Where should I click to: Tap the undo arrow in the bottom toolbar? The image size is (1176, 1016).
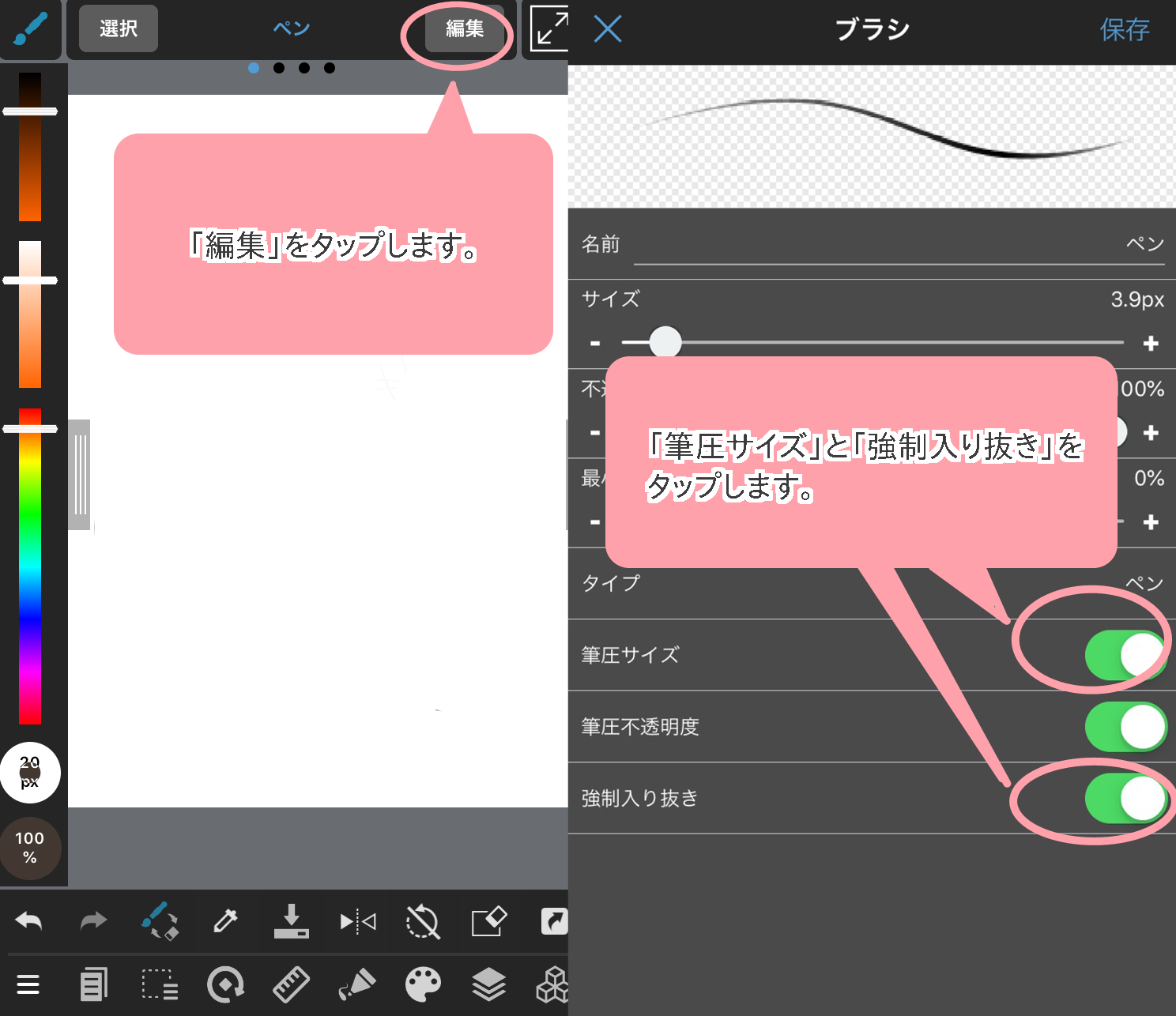coord(29,921)
